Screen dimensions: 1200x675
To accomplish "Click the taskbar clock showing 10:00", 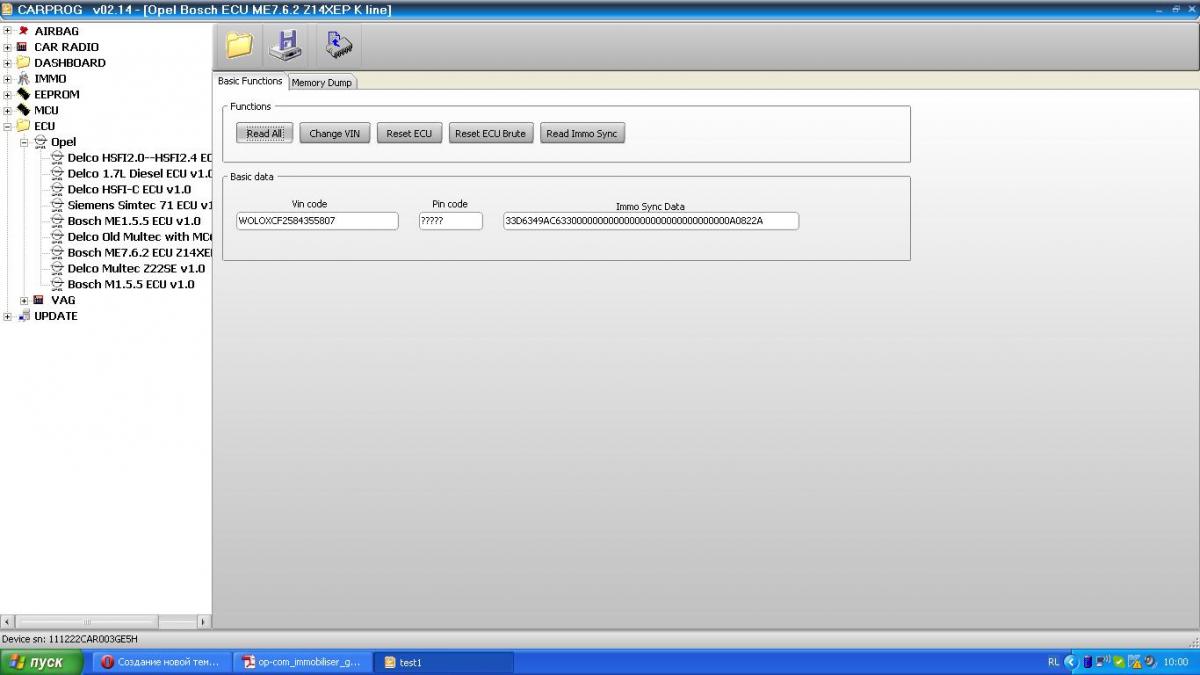I will (x=1176, y=662).
